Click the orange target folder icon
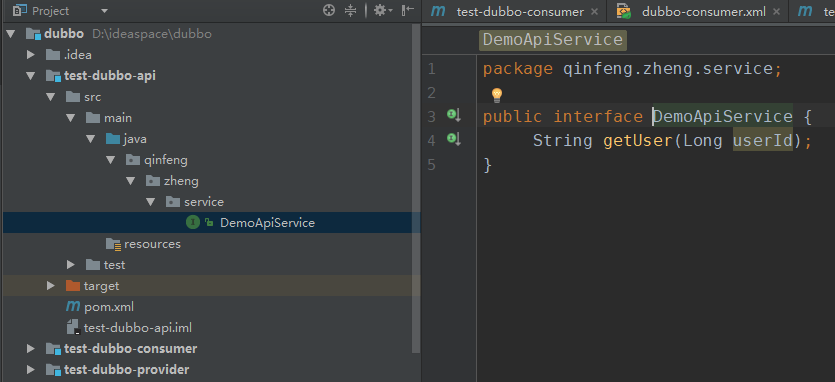The height and width of the screenshot is (382, 835). pos(72,286)
